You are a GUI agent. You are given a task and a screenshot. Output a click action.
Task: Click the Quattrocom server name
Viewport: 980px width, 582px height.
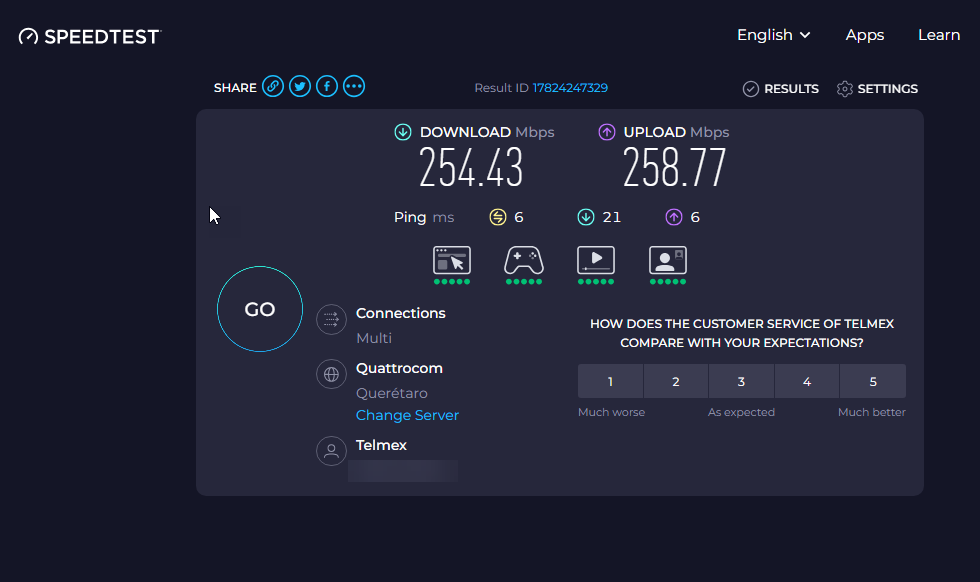point(399,368)
